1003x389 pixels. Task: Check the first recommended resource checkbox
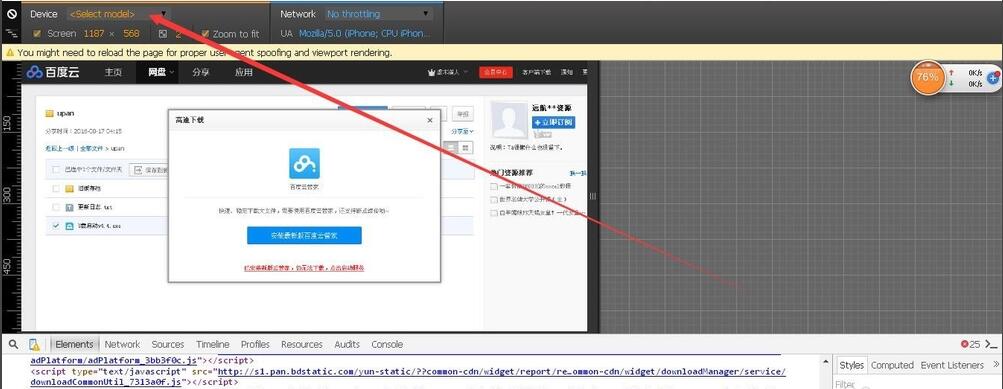pyautogui.click(x=494, y=186)
